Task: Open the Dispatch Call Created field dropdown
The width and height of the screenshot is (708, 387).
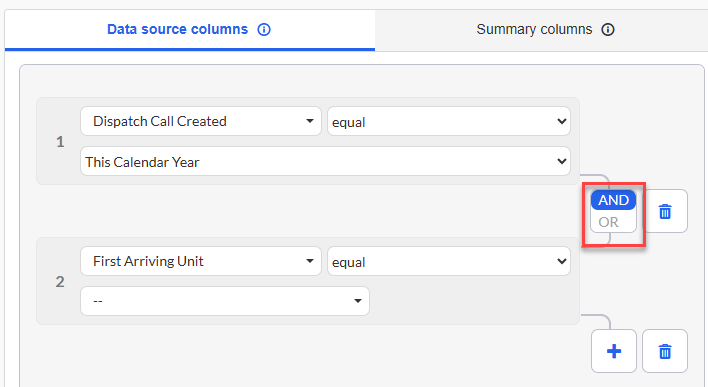Action: tap(201, 121)
